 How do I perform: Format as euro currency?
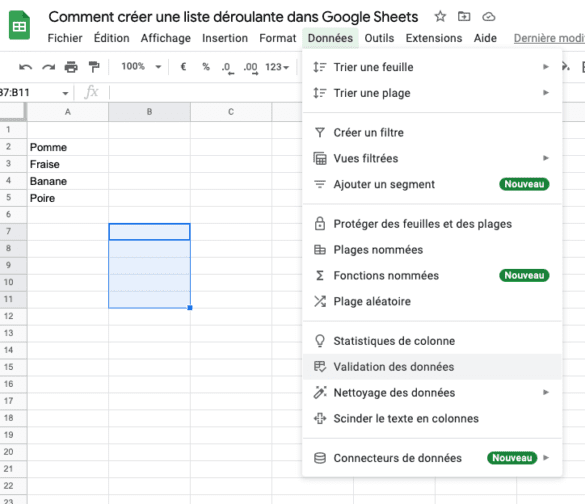183,67
